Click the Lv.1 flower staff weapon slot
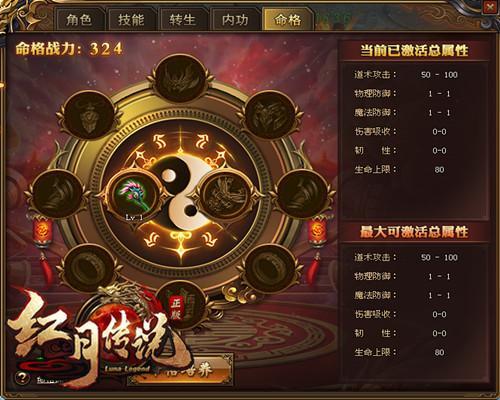 pyautogui.click(x=135, y=196)
